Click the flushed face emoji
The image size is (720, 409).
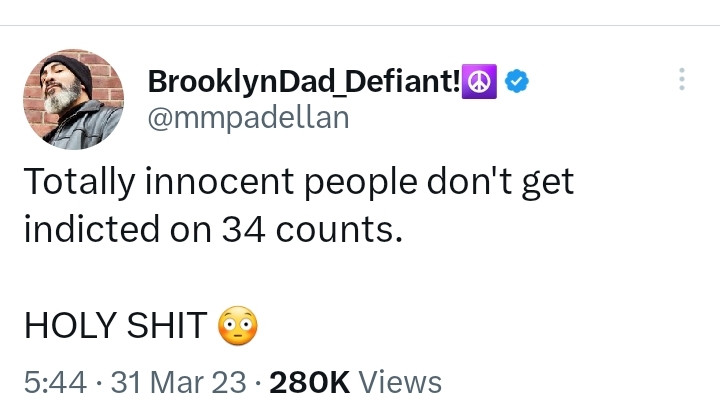237,325
